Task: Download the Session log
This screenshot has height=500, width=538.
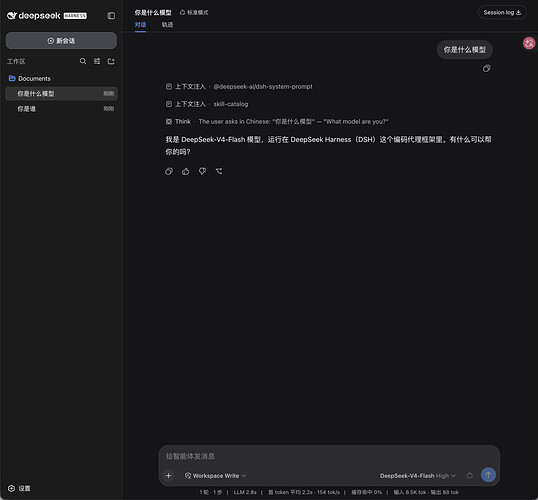Action: [502, 13]
